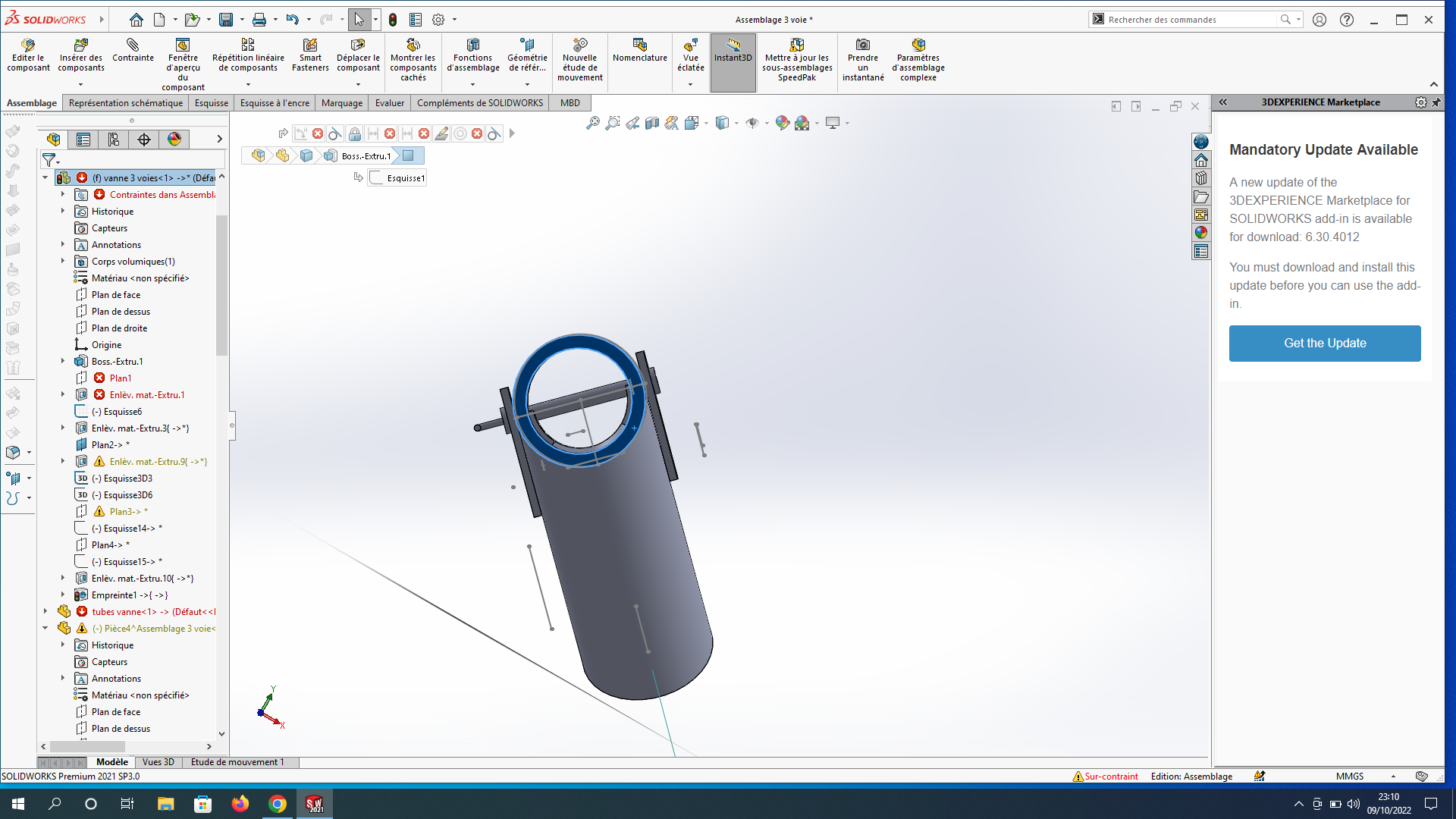Image resolution: width=1456 pixels, height=819 pixels.
Task: Expand the Empreinte1 feature node
Action: click(x=63, y=595)
